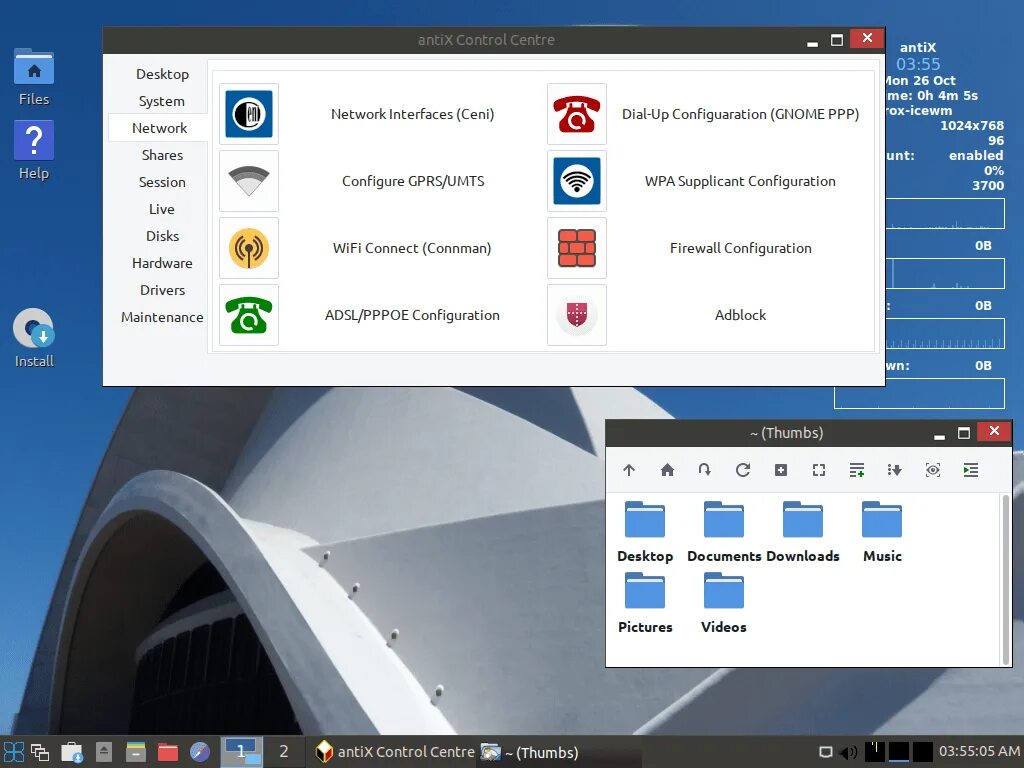
Task: Open the file cabinet icon in taskbar
Action: coord(136,752)
